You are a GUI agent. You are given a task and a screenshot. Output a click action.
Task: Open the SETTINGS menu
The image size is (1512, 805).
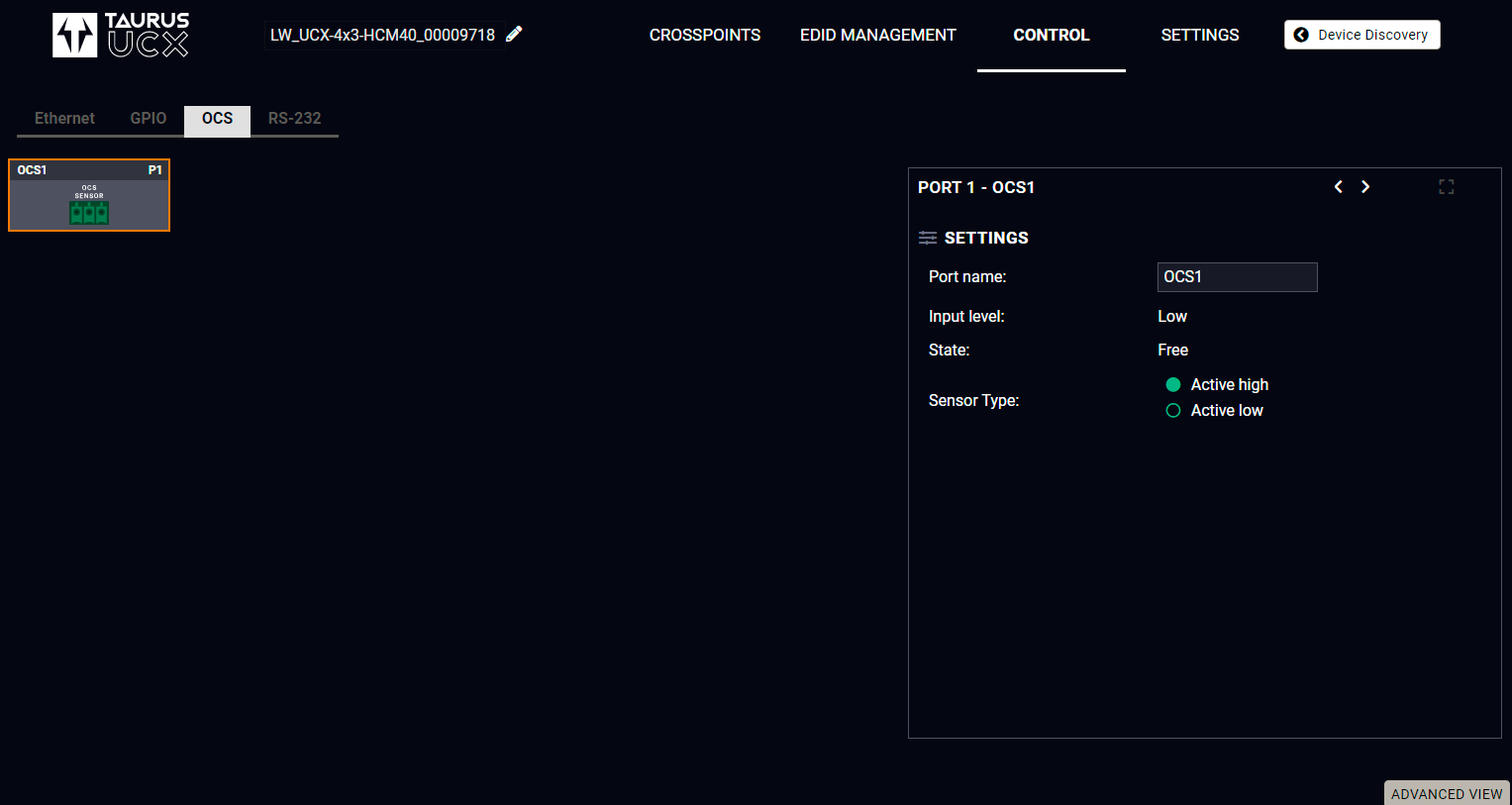coord(1199,35)
